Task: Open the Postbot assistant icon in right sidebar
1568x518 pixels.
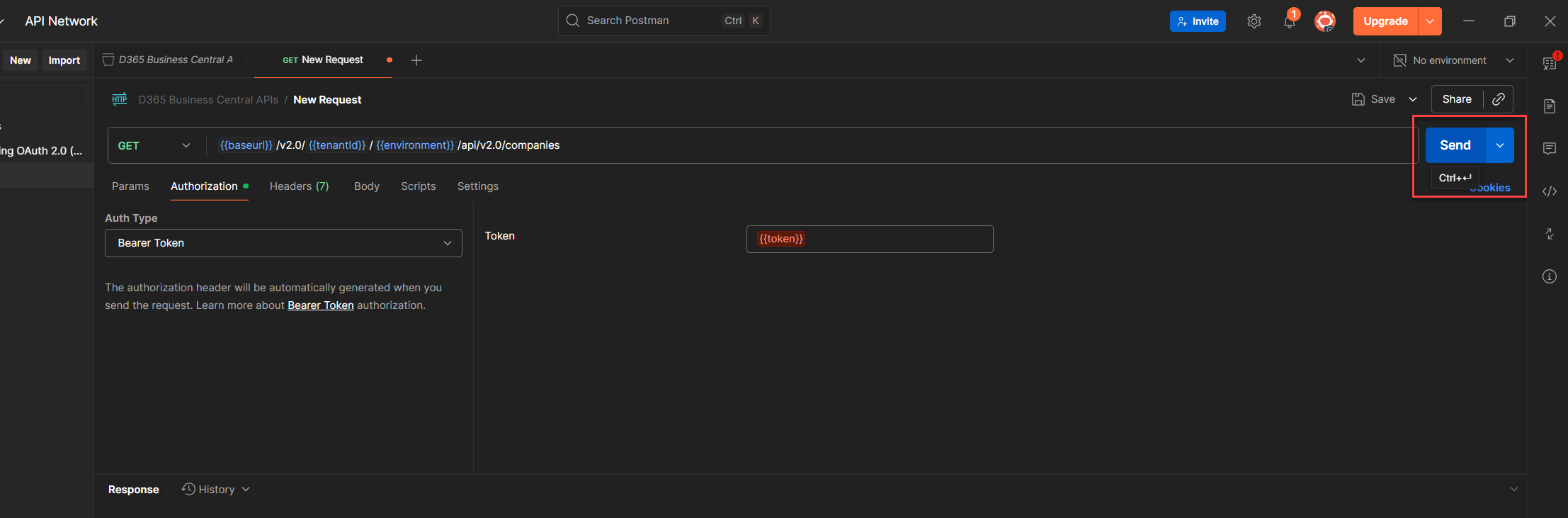Action: 1550,62
